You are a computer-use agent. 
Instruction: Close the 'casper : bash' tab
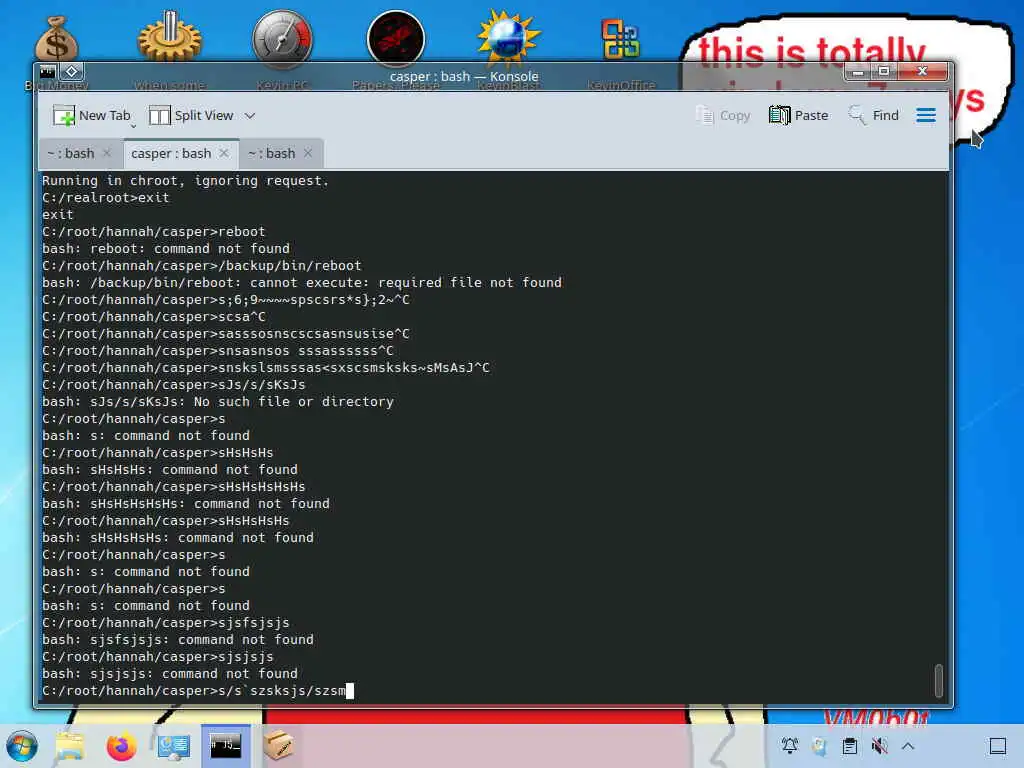pos(224,153)
